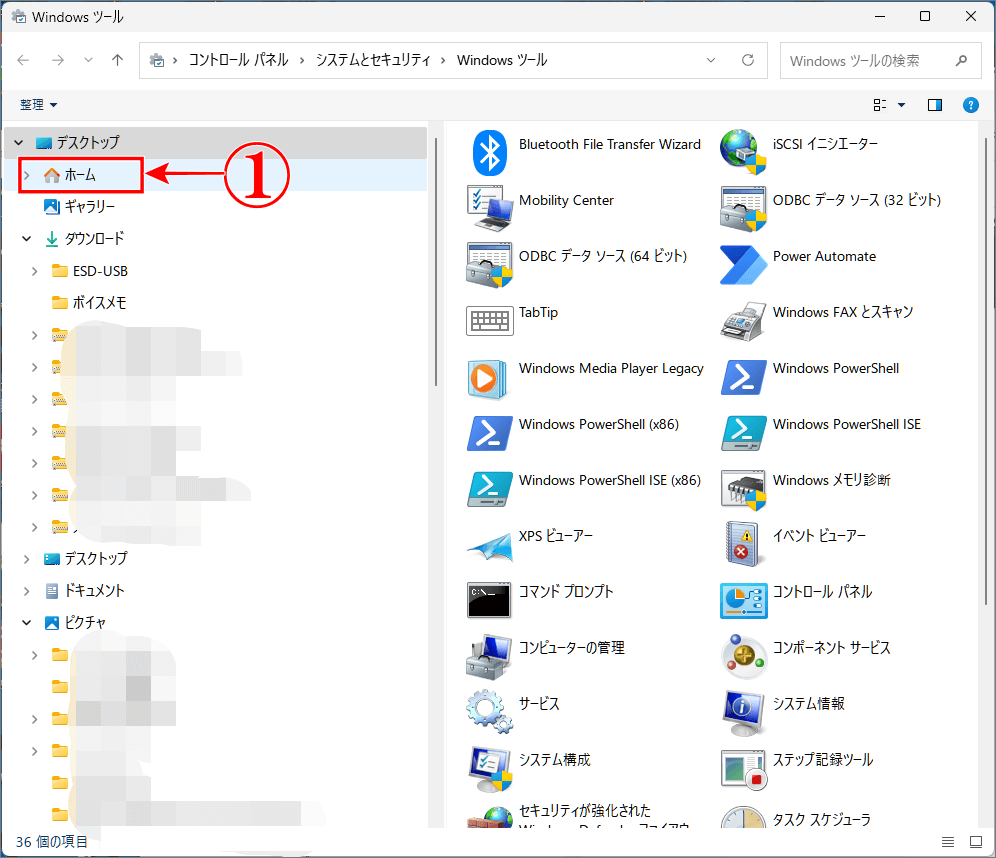Screen dimensions: 996x858
Task: Click the Windows ツールの検索 search box
Action: pos(880,61)
